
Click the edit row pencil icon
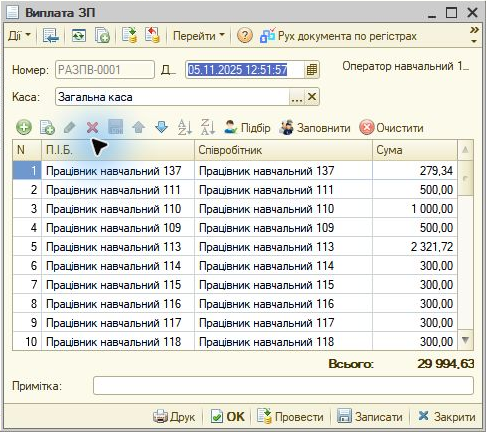(69, 127)
